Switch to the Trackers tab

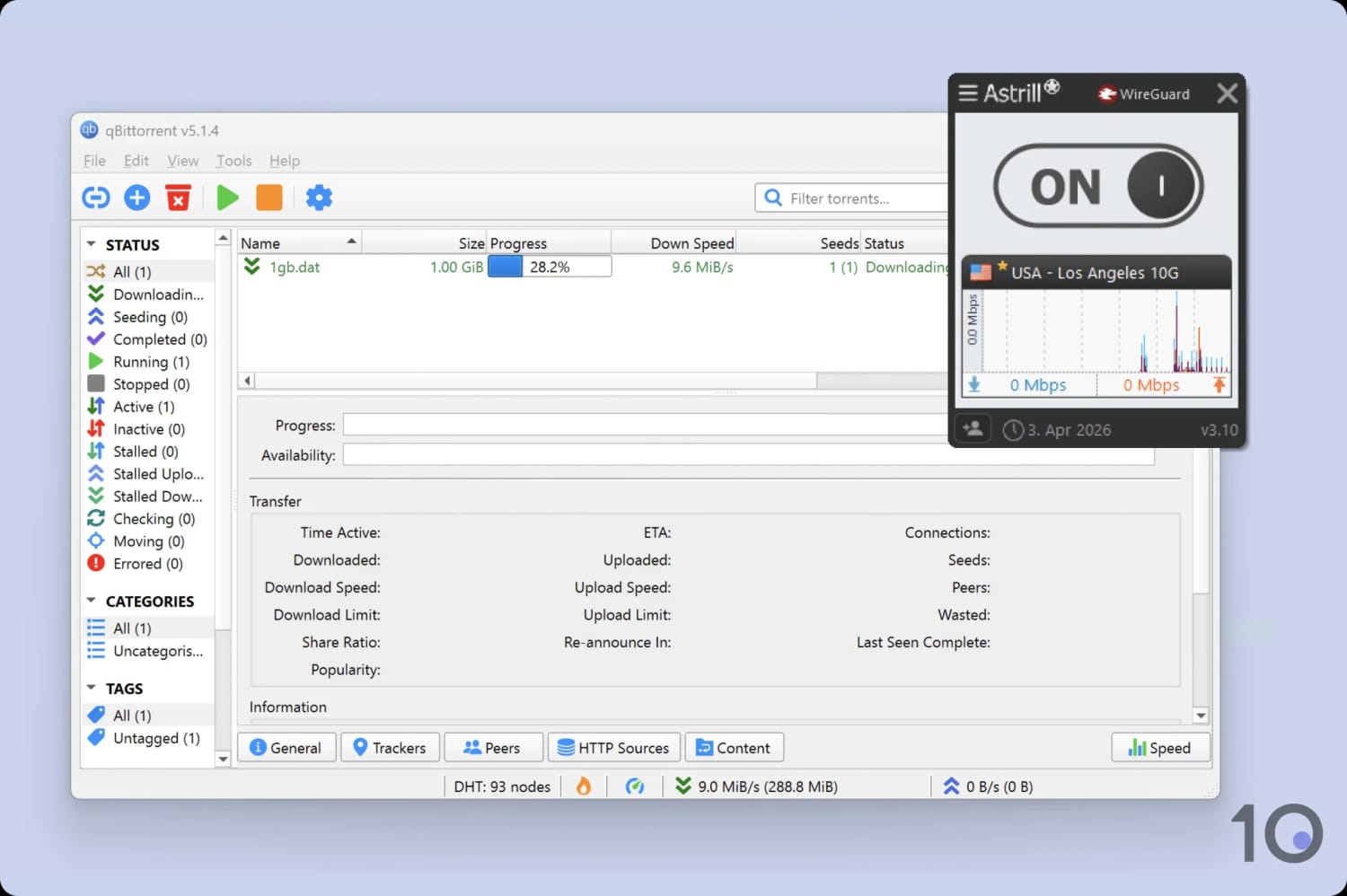click(x=390, y=747)
